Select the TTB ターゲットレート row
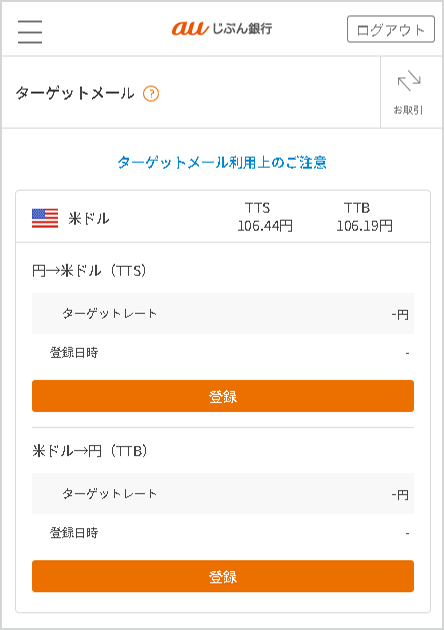Image resolution: width=444 pixels, height=630 pixels. (223, 493)
